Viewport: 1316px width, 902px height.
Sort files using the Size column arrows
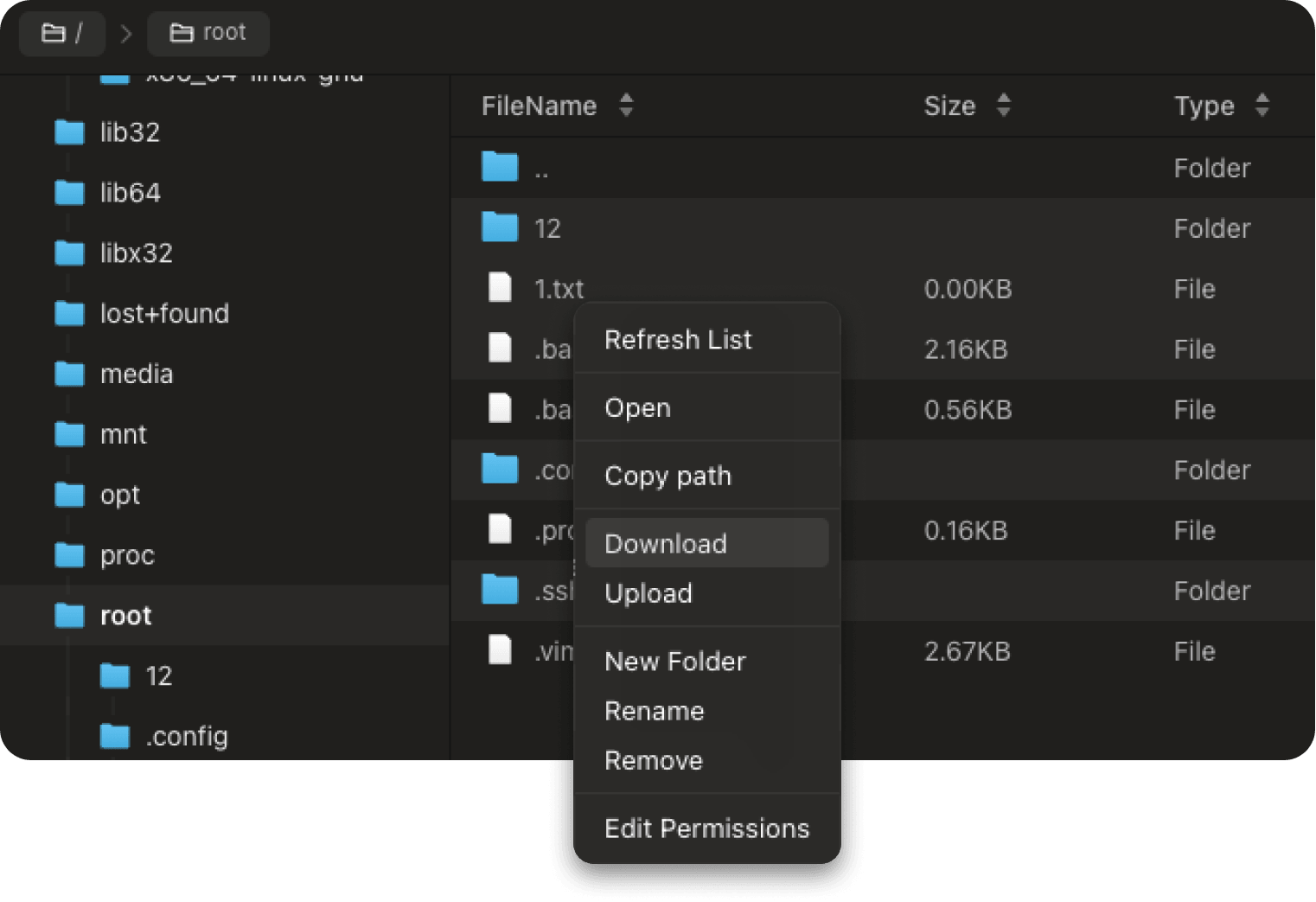pyautogui.click(x=1003, y=106)
